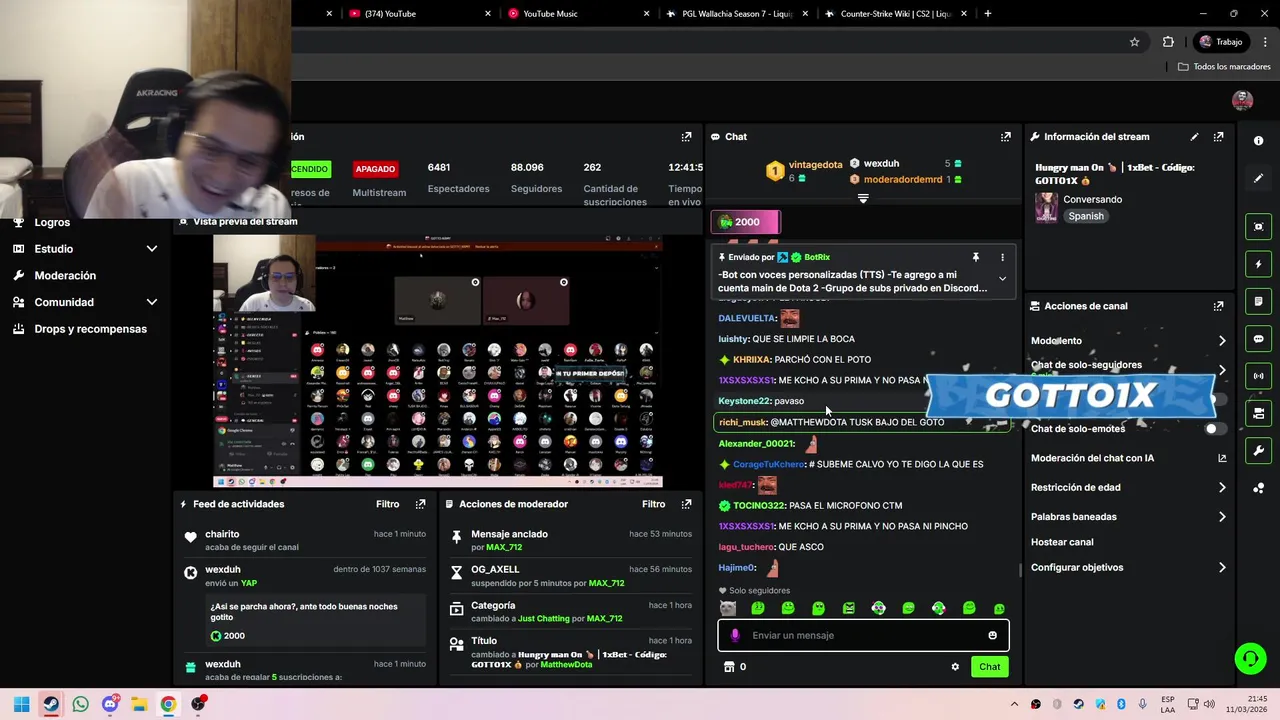The height and width of the screenshot is (720, 1280).
Task: Open Modo lento settings chevron
Action: pos(1221,341)
